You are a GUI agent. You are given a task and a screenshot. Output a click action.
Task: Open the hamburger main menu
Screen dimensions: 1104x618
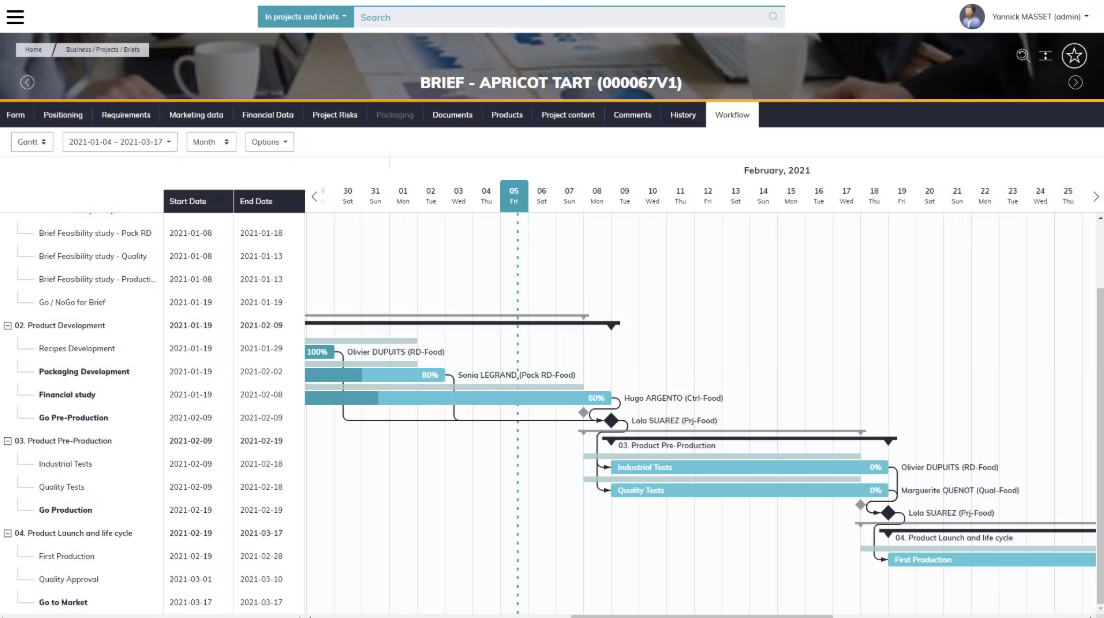(x=15, y=17)
